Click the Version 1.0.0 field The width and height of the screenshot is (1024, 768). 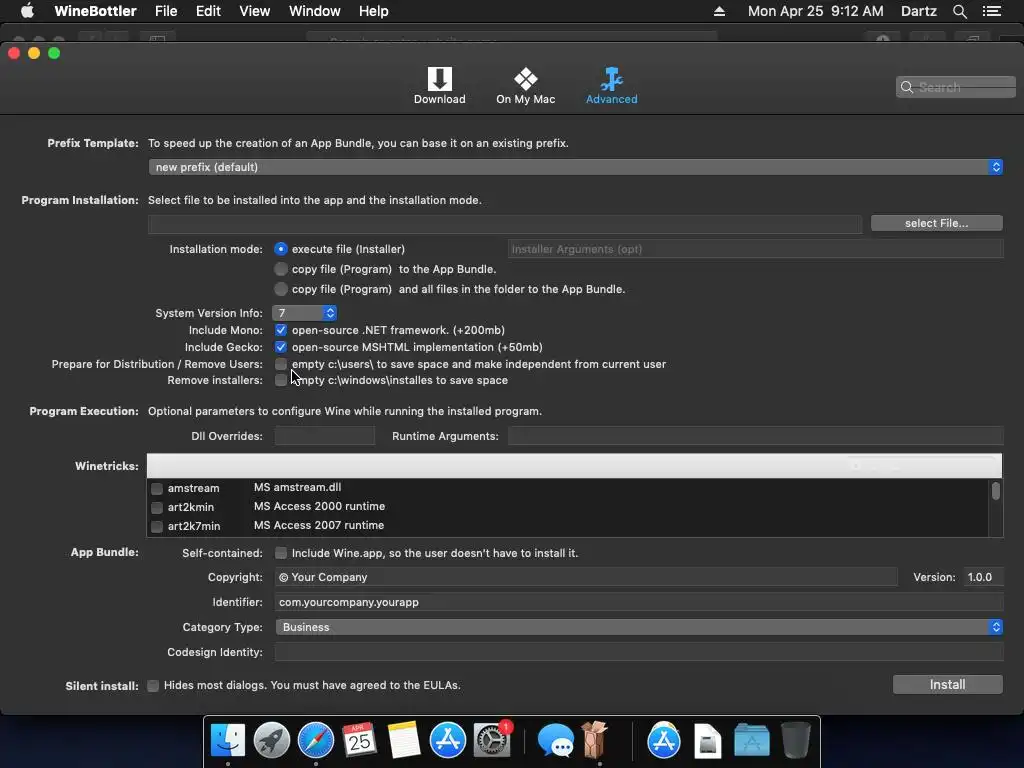coord(983,577)
